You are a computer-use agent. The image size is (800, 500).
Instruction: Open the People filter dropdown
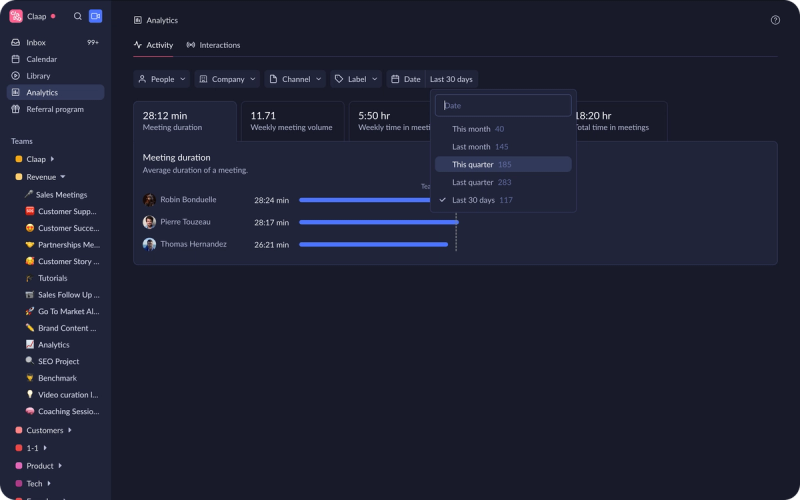tap(162, 79)
